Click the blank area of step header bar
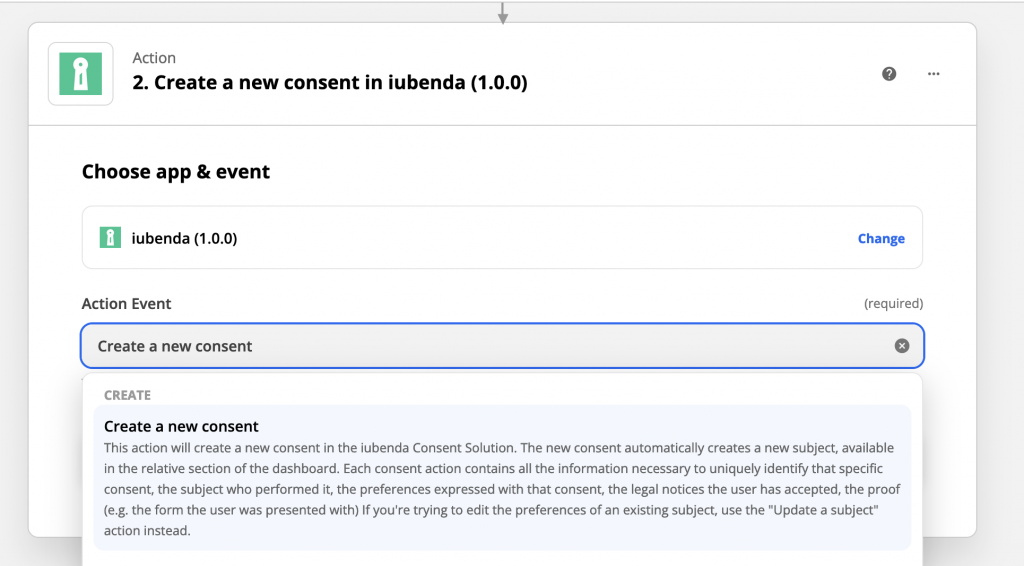The height and width of the screenshot is (566, 1024). tap(700, 74)
